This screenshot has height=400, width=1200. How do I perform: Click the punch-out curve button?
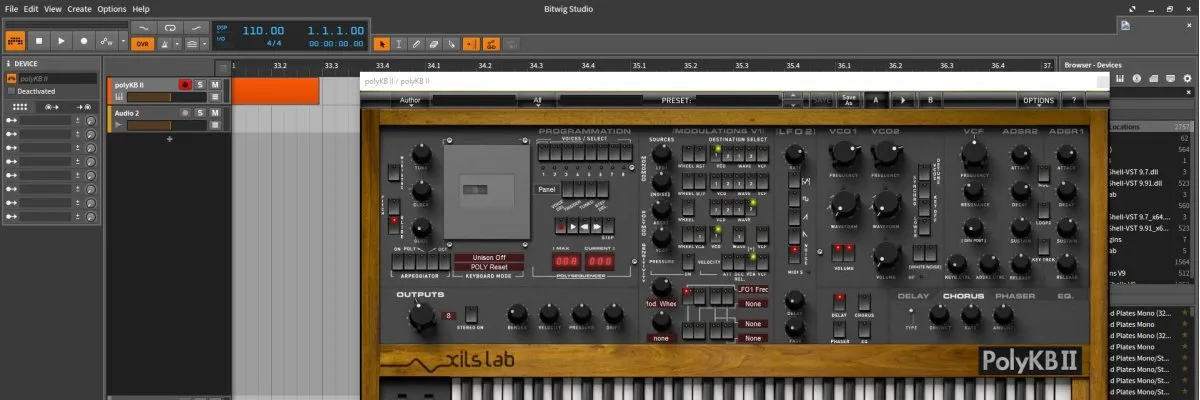pos(196,28)
